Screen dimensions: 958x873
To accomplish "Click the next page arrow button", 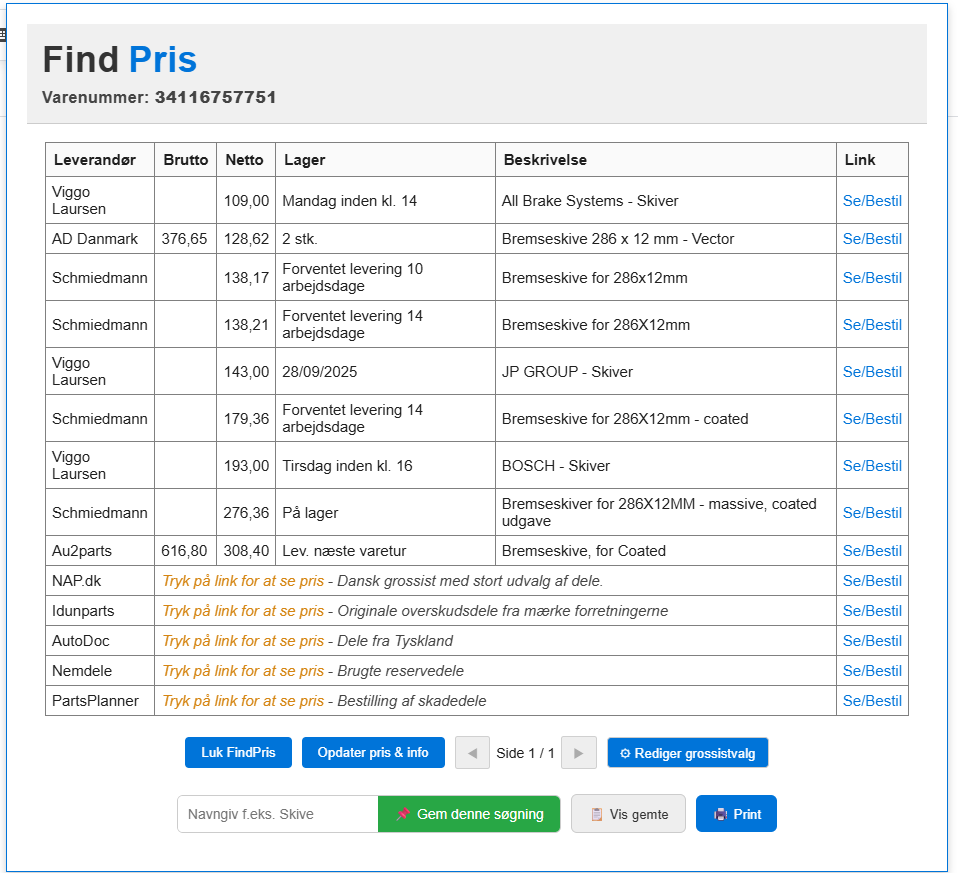I will [578, 753].
